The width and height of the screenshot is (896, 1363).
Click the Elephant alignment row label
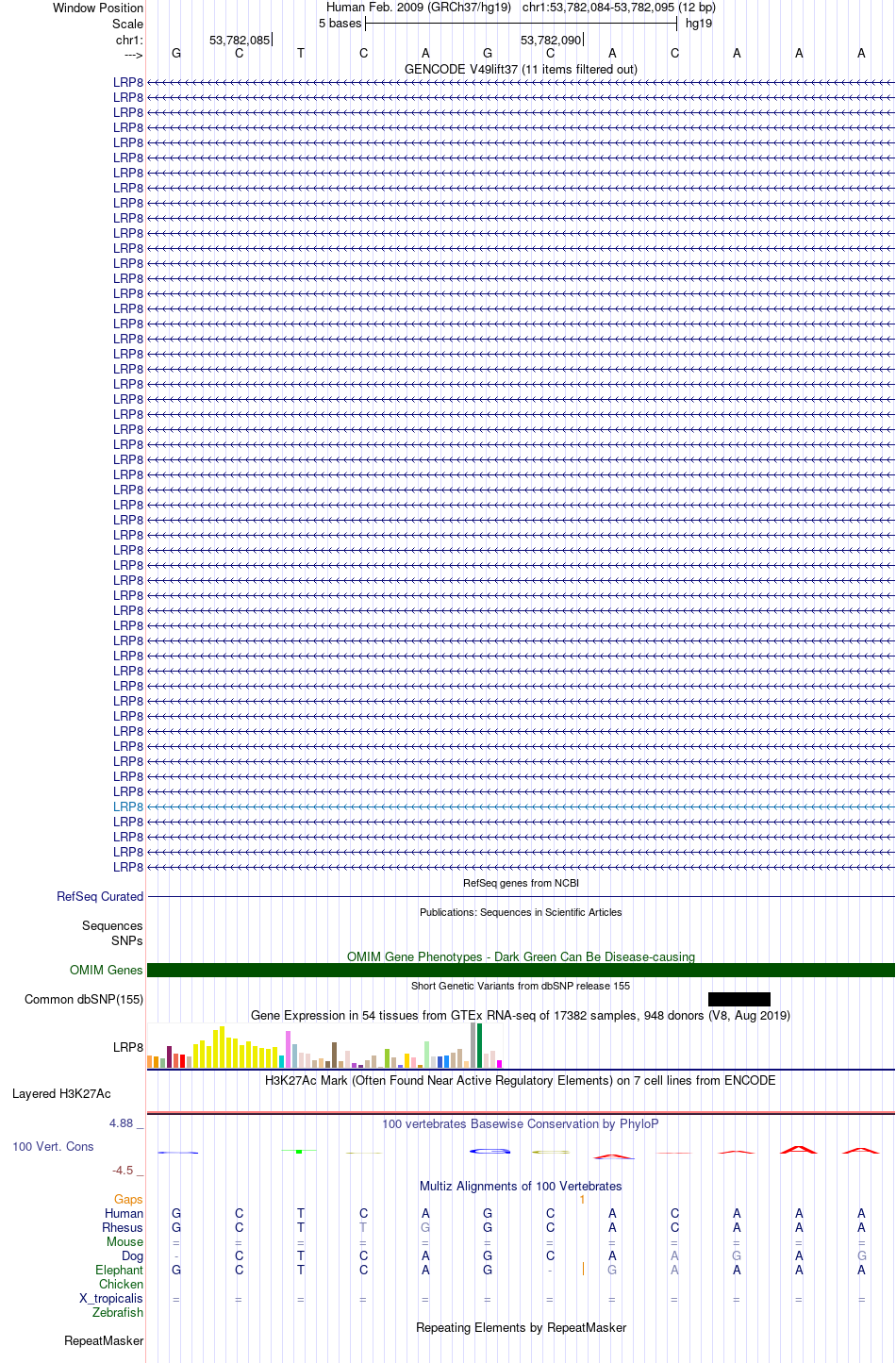(x=119, y=1270)
